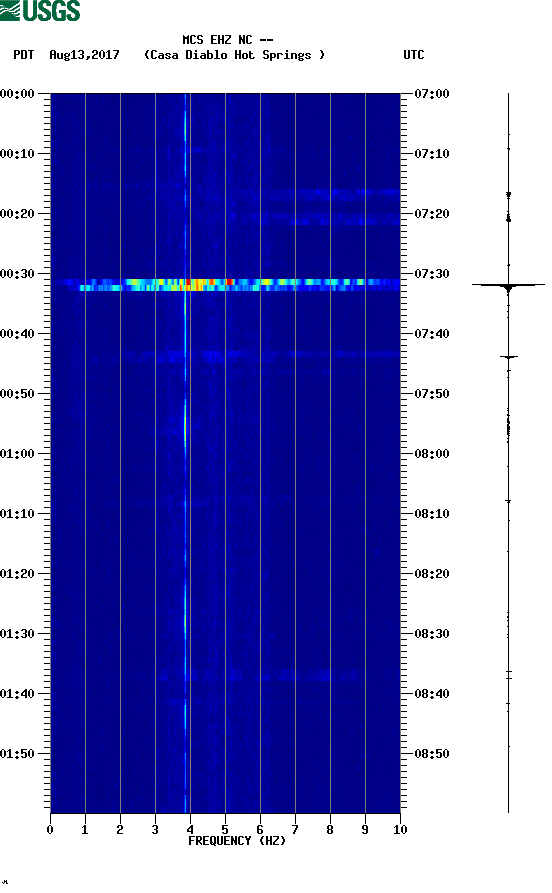Viewport: 552px width, 893px height.
Task: Click the "07:20" UTC time label
Action: 432,214
